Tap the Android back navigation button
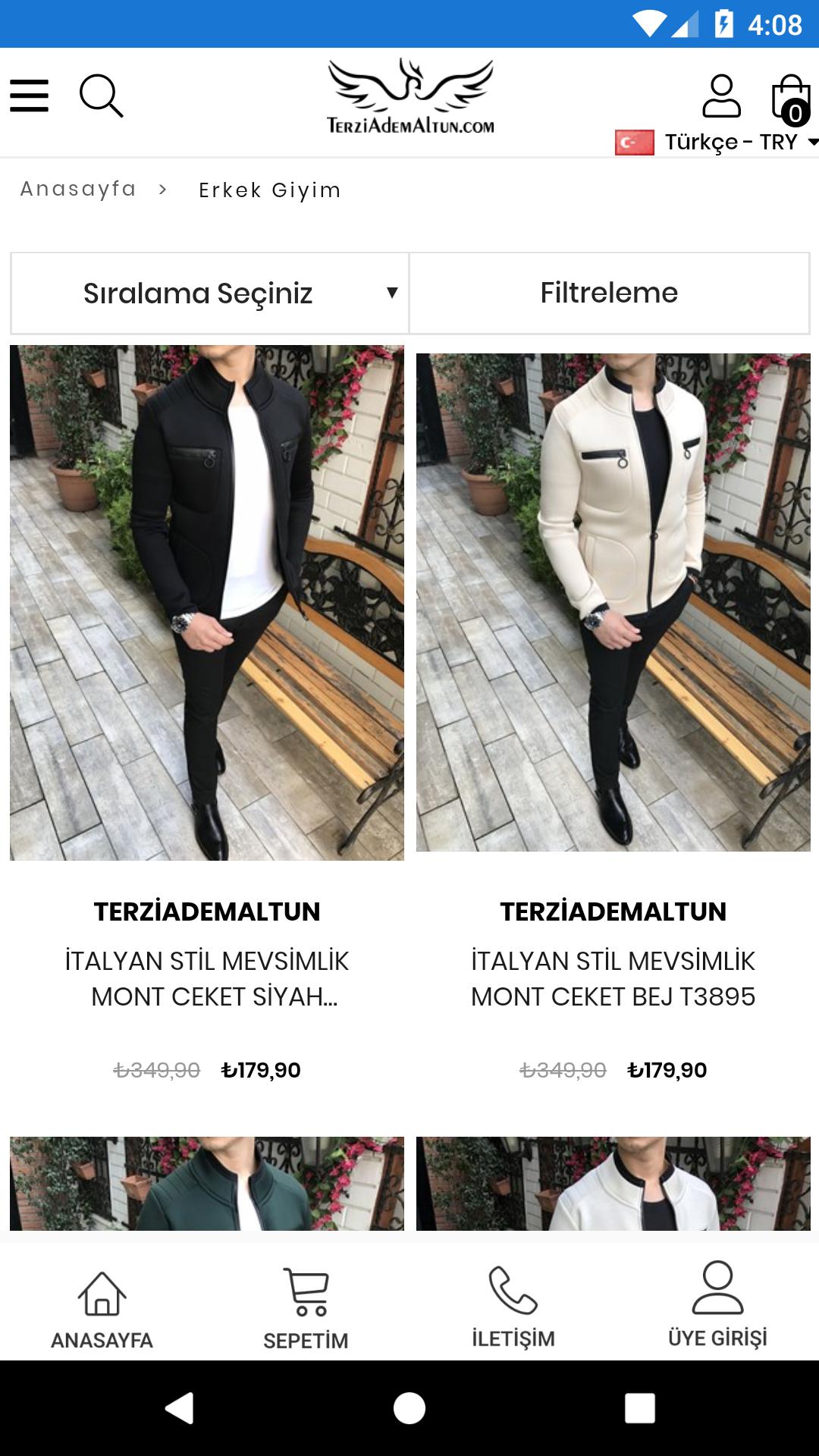The height and width of the screenshot is (1456, 819). 180,1409
